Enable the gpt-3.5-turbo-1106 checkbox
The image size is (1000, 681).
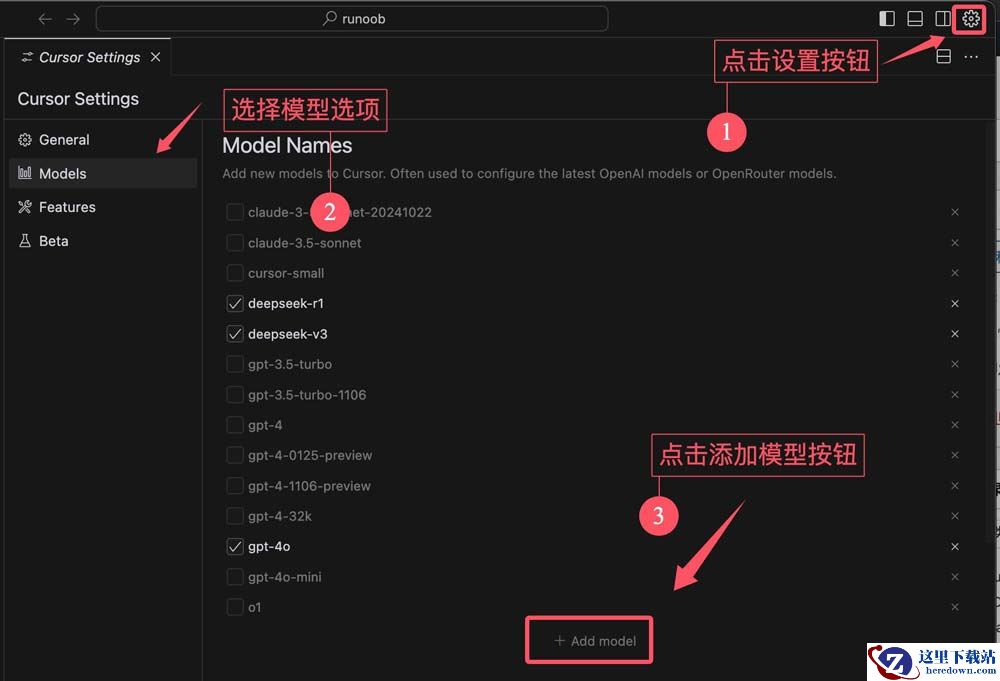coord(235,395)
